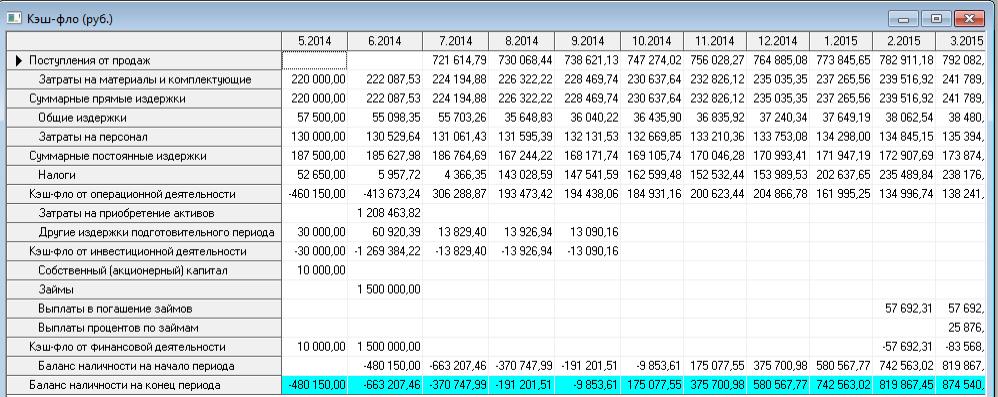The height and width of the screenshot is (397, 998).
Task: Click the empty focused cell under 5.2014
Action: (314, 60)
